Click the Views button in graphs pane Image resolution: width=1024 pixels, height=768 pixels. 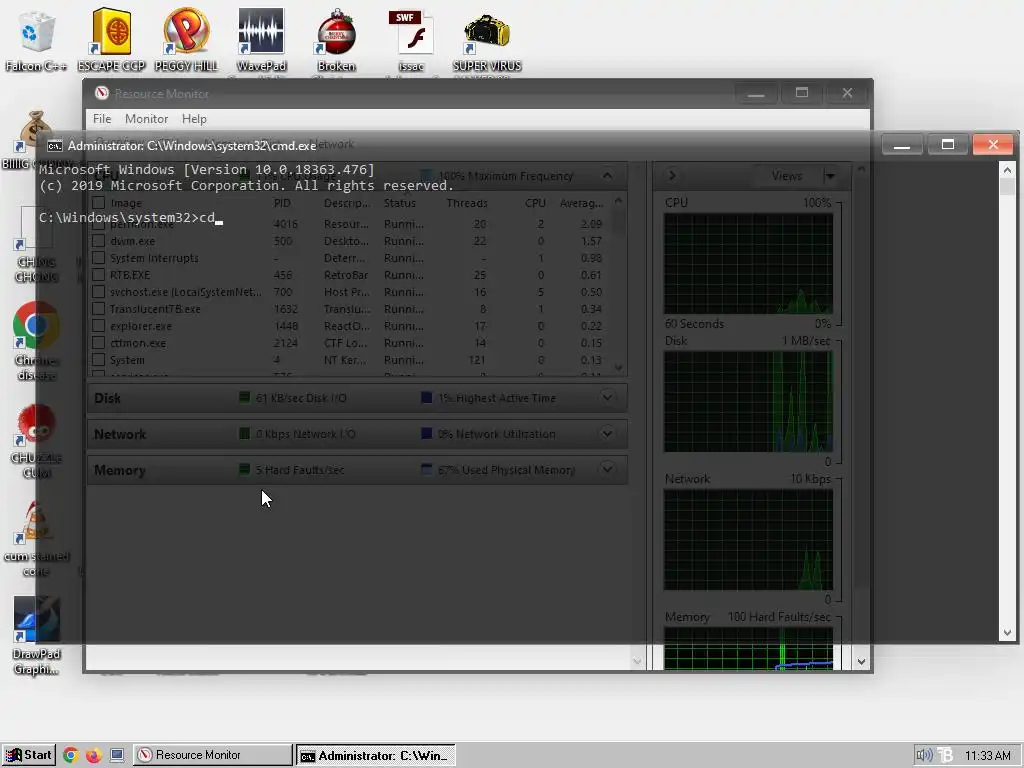click(x=786, y=176)
